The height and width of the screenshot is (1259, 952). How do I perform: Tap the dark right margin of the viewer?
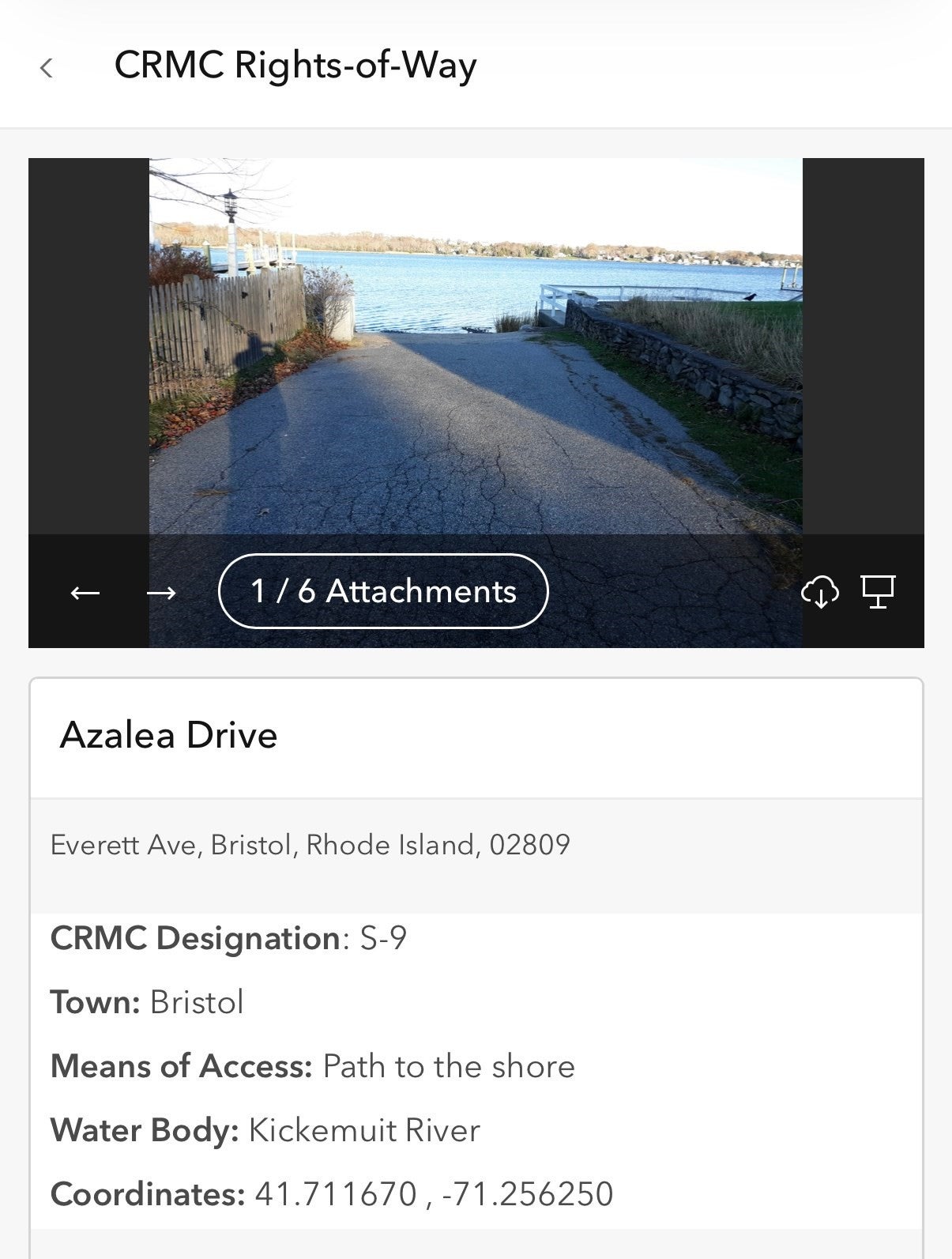tap(864, 346)
